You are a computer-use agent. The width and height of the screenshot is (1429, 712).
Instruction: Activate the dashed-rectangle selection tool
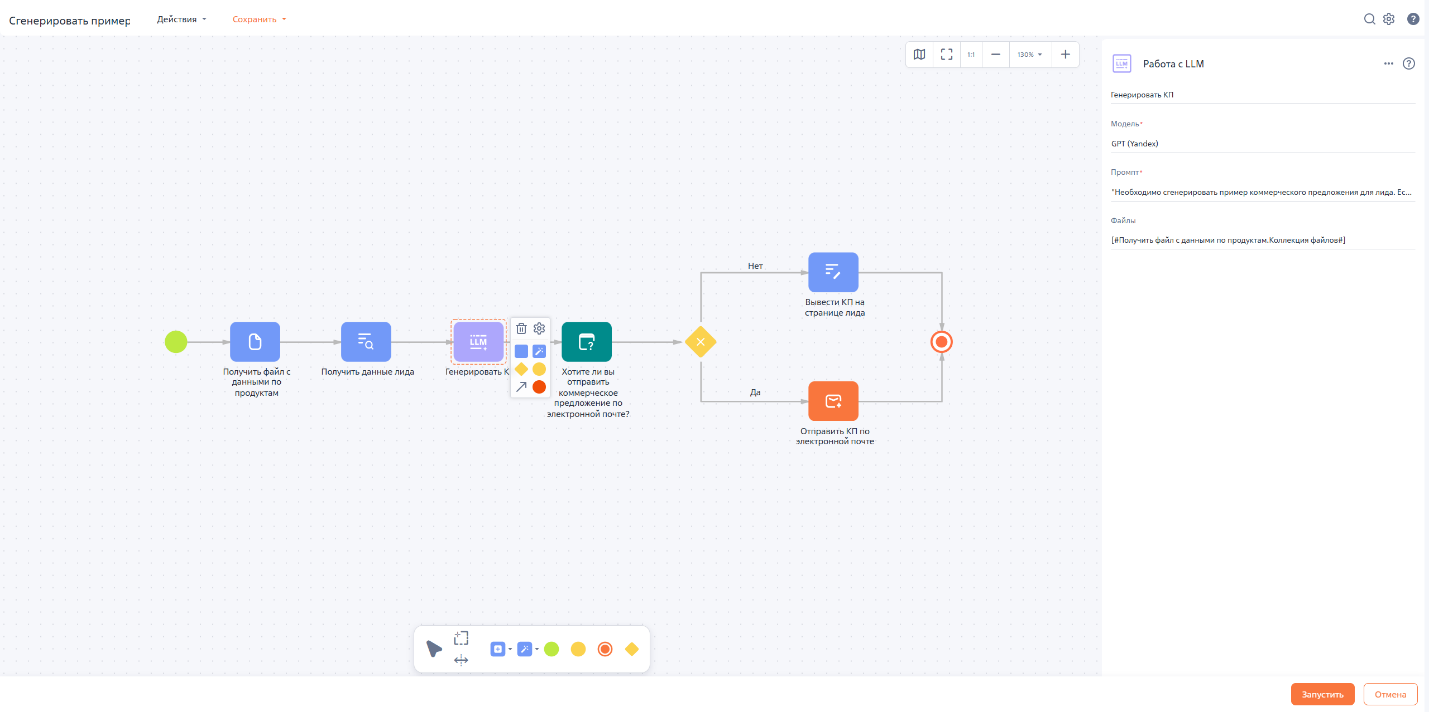coord(461,638)
